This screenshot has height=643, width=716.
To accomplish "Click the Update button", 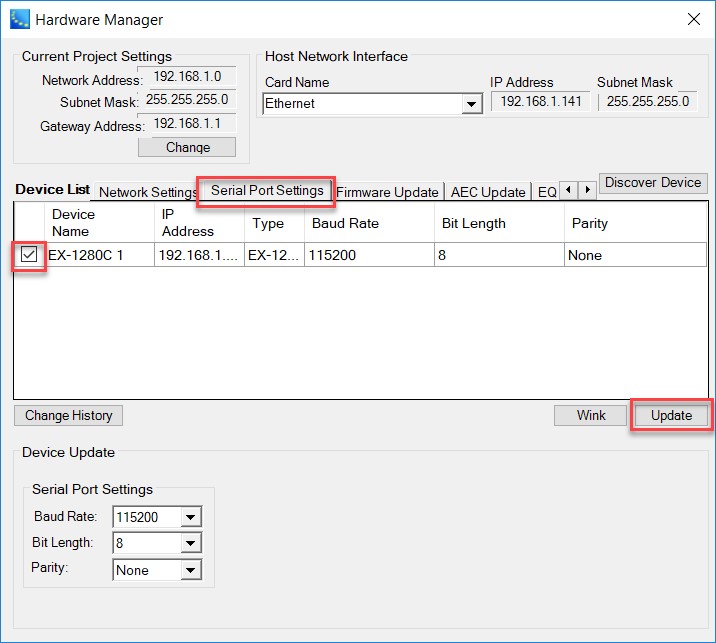I will point(671,416).
